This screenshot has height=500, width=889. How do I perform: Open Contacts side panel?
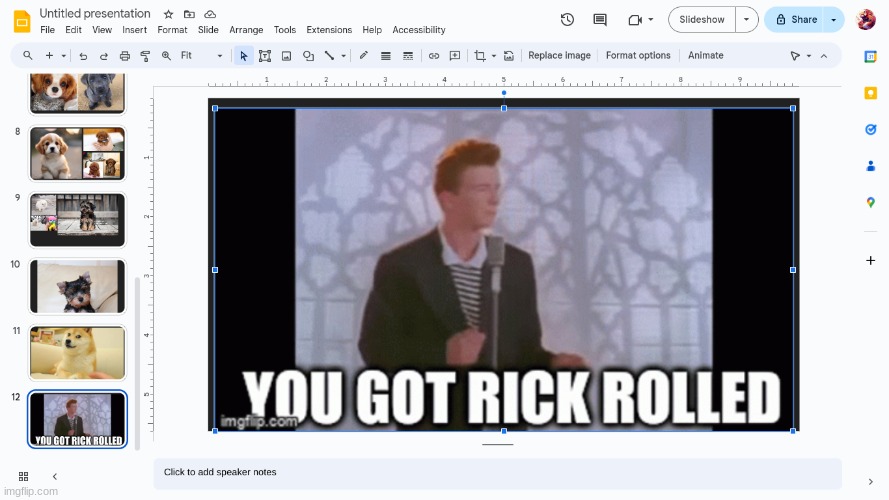[870, 166]
